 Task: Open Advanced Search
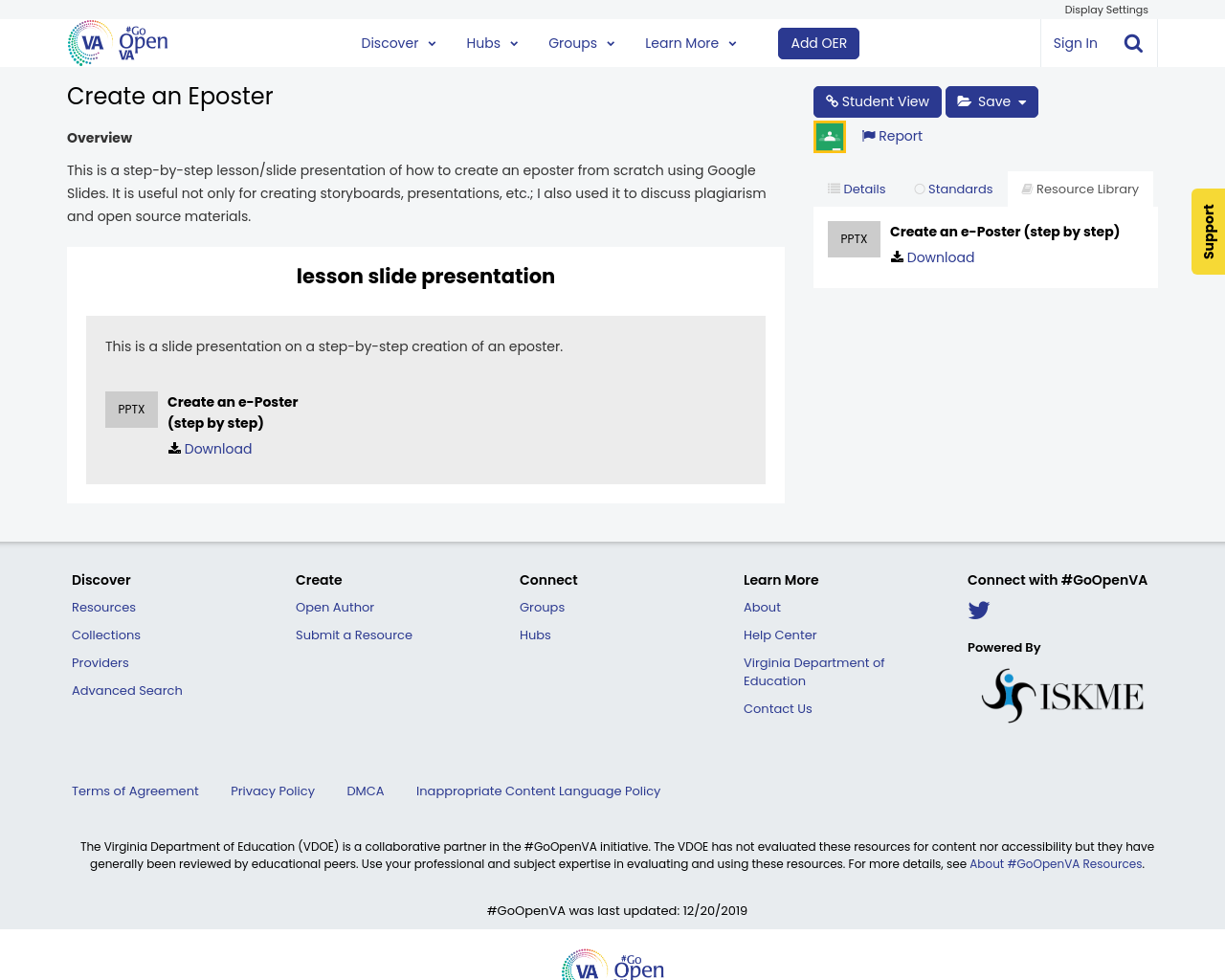[127, 691]
